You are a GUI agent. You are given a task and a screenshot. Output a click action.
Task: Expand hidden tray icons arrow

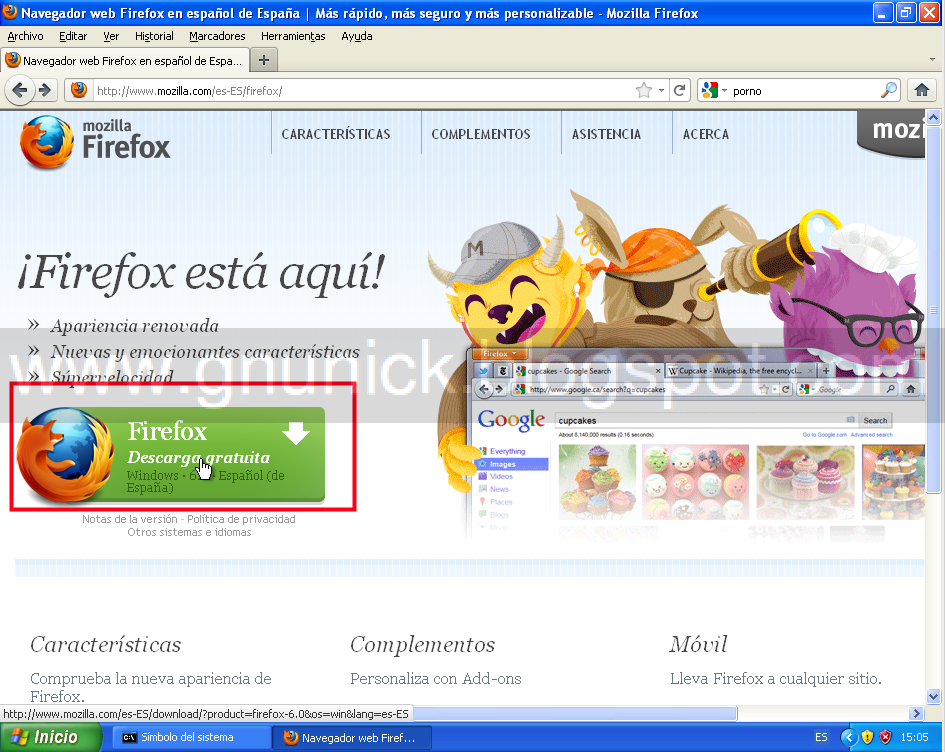849,737
